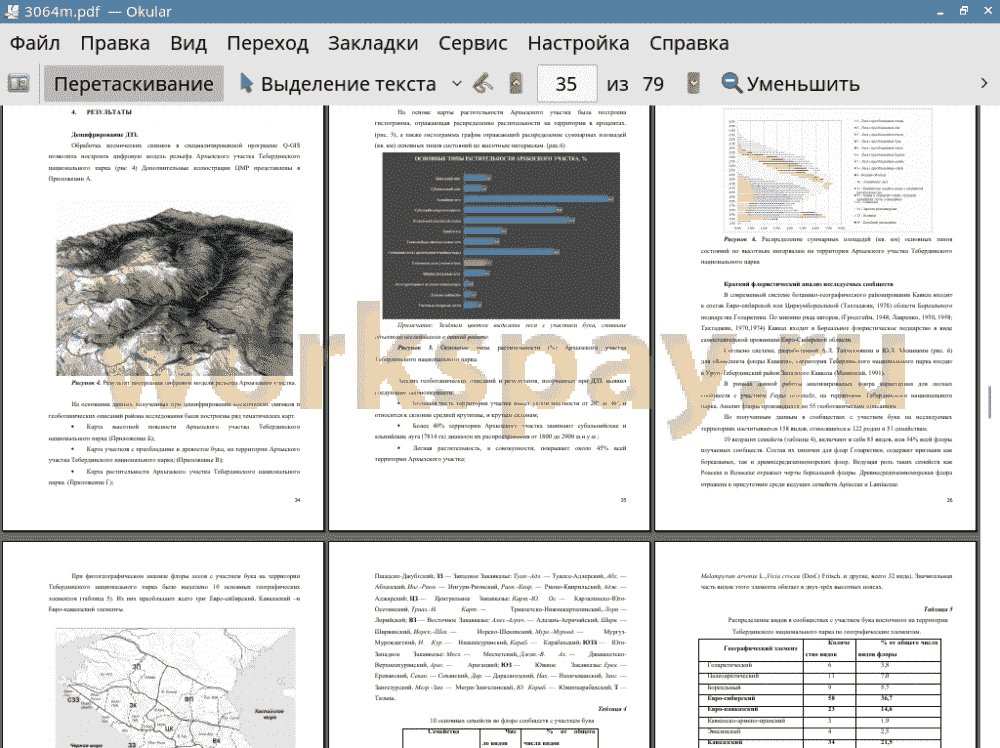This screenshot has width=1000, height=748.
Task: Select the Выделение текста tool
Action: 338,84
